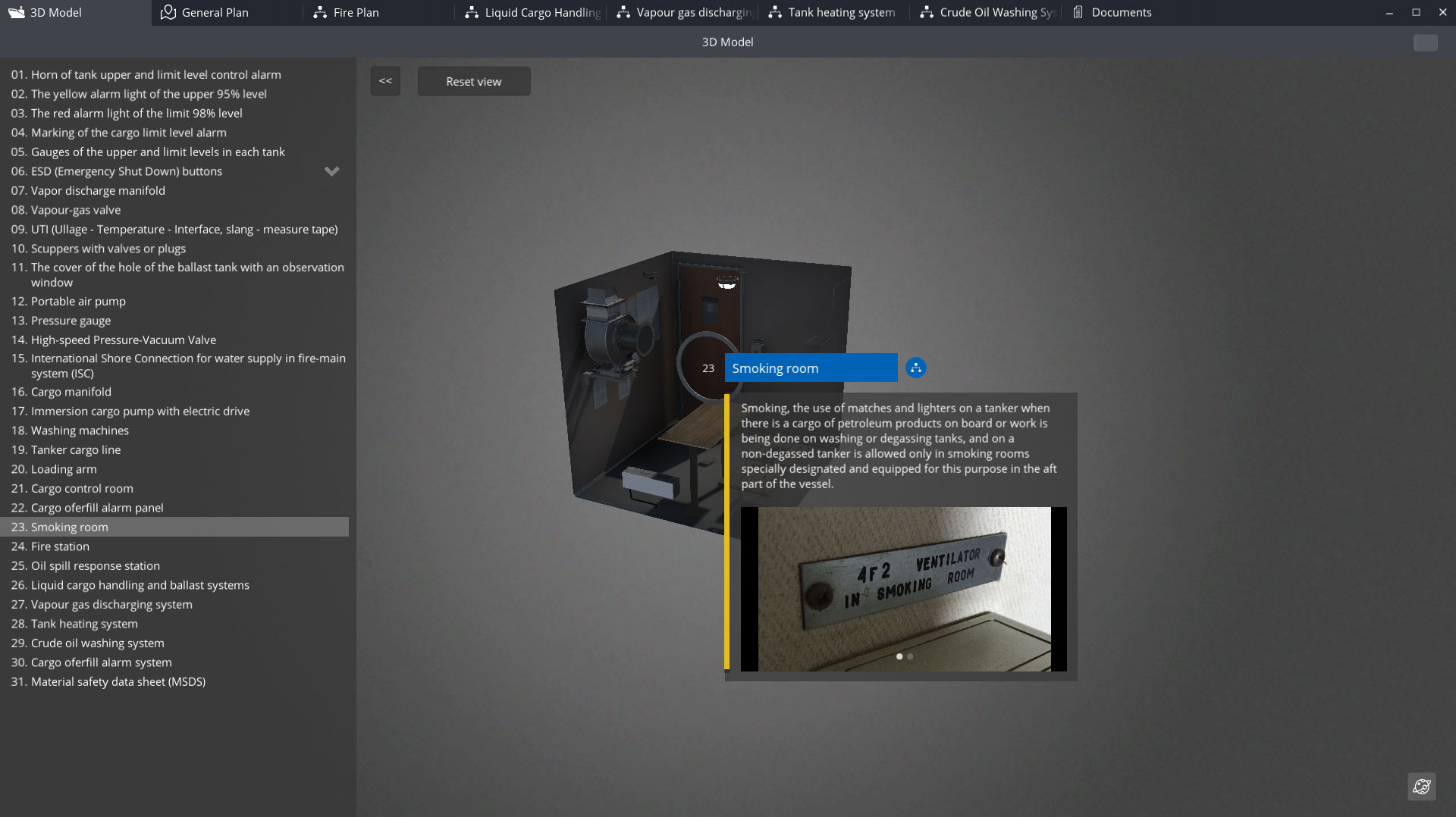The height and width of the screenshot is (817, 1456).
Task: Click the blue diagram icon beside Smoking room
Action: pos(915,368)
